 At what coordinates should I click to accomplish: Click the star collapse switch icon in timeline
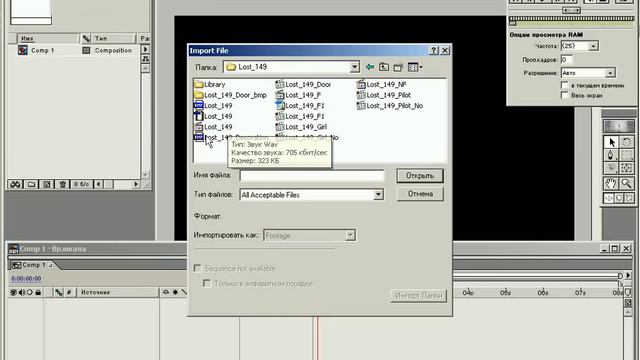(175, 292)
